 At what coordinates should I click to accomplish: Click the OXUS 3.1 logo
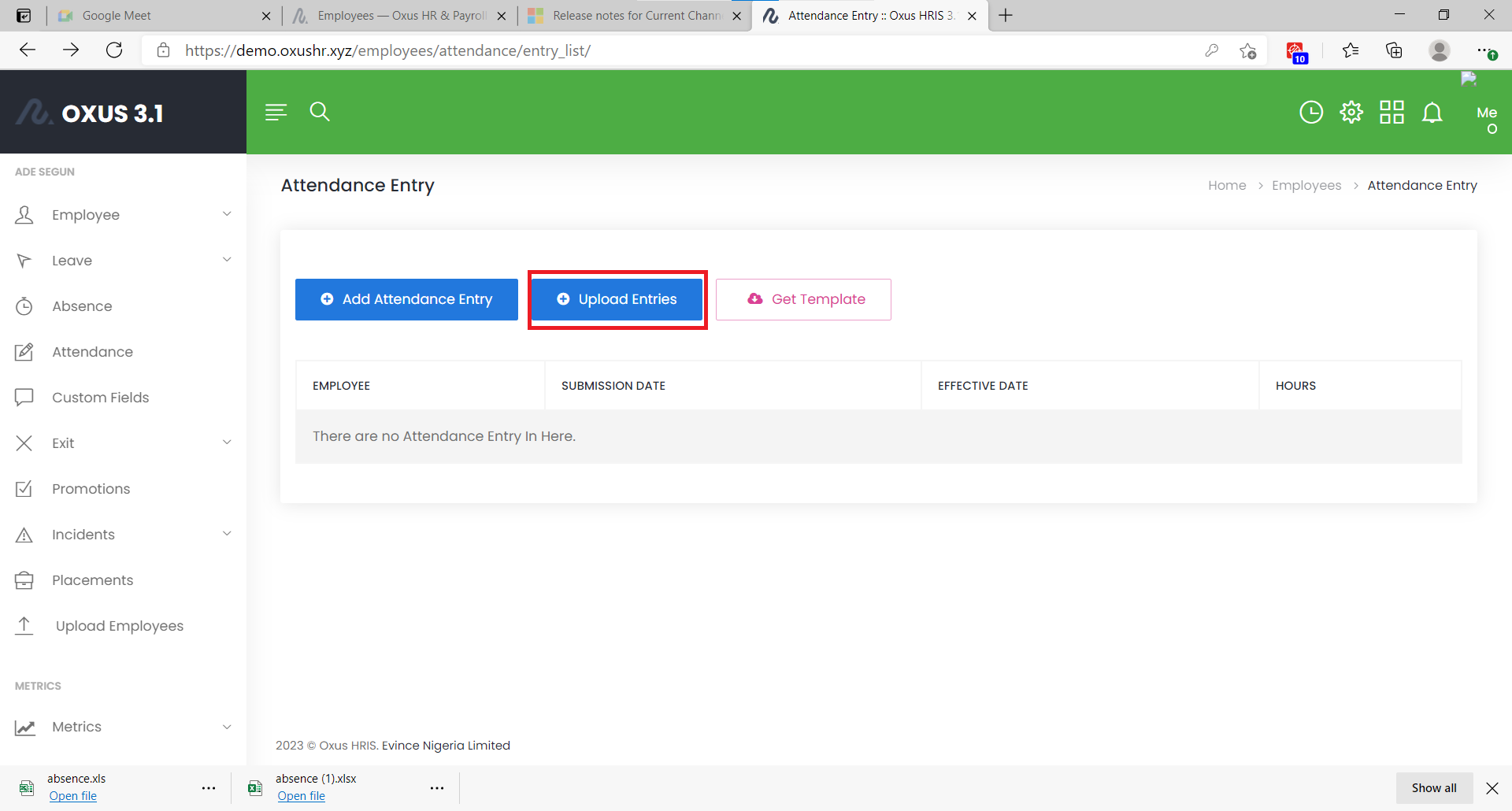click(91, 113)
